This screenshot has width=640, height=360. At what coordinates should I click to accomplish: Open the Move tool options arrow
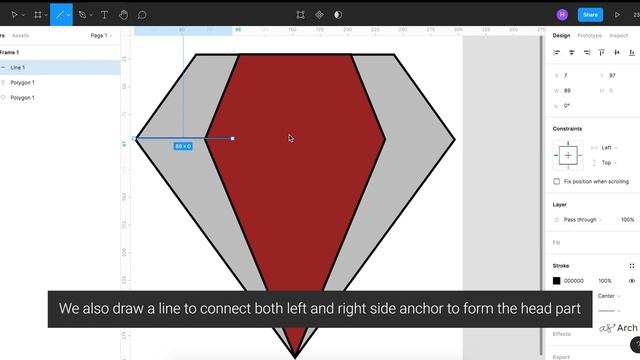pyautogui.click(x=23, y=15)
